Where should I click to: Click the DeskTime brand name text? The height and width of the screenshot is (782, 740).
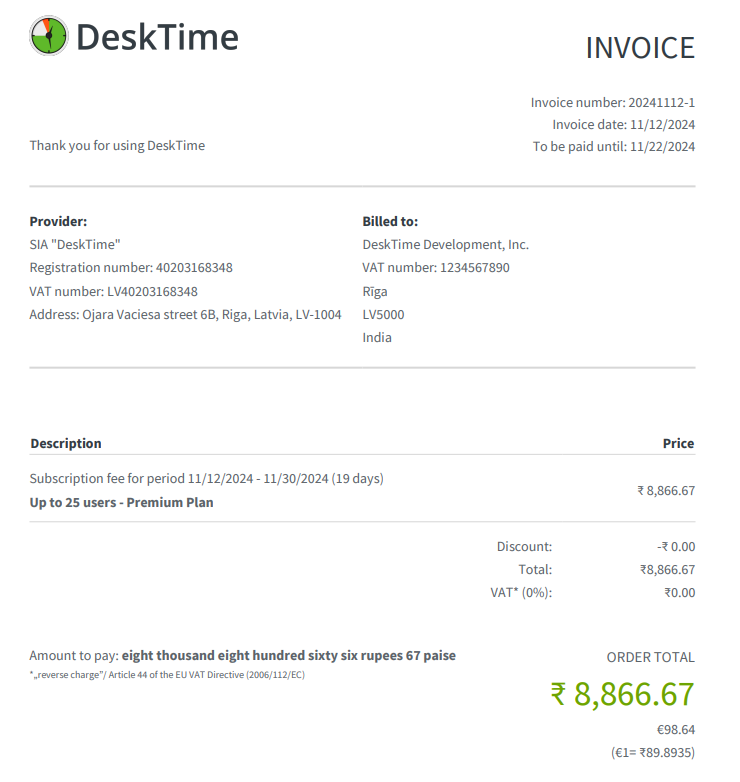tap(157, 37)
